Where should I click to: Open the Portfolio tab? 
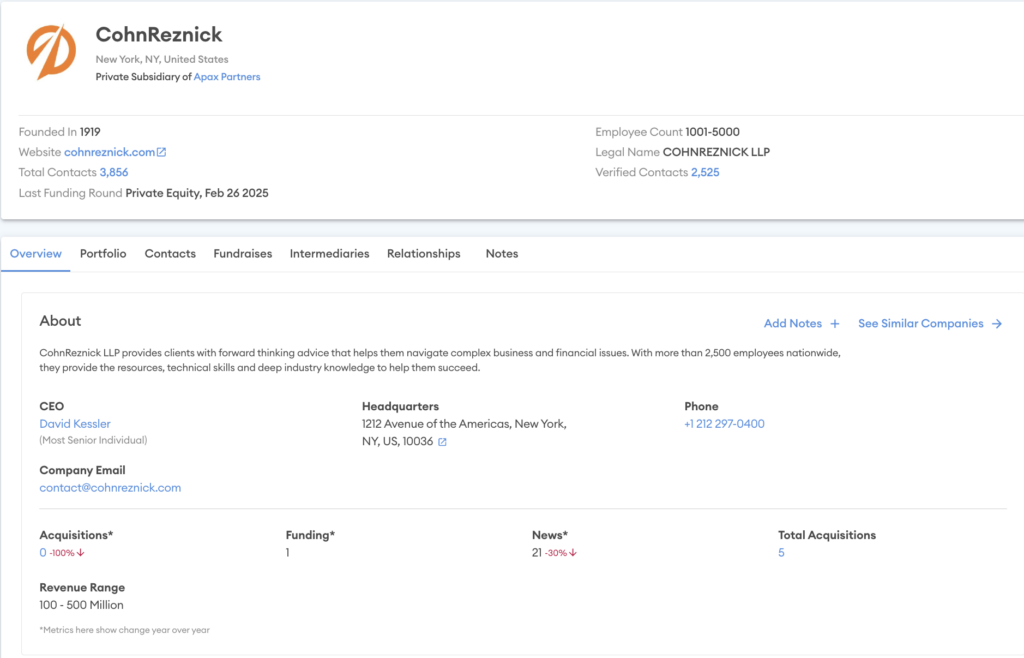pyautogui.click(x=103, y=254)
